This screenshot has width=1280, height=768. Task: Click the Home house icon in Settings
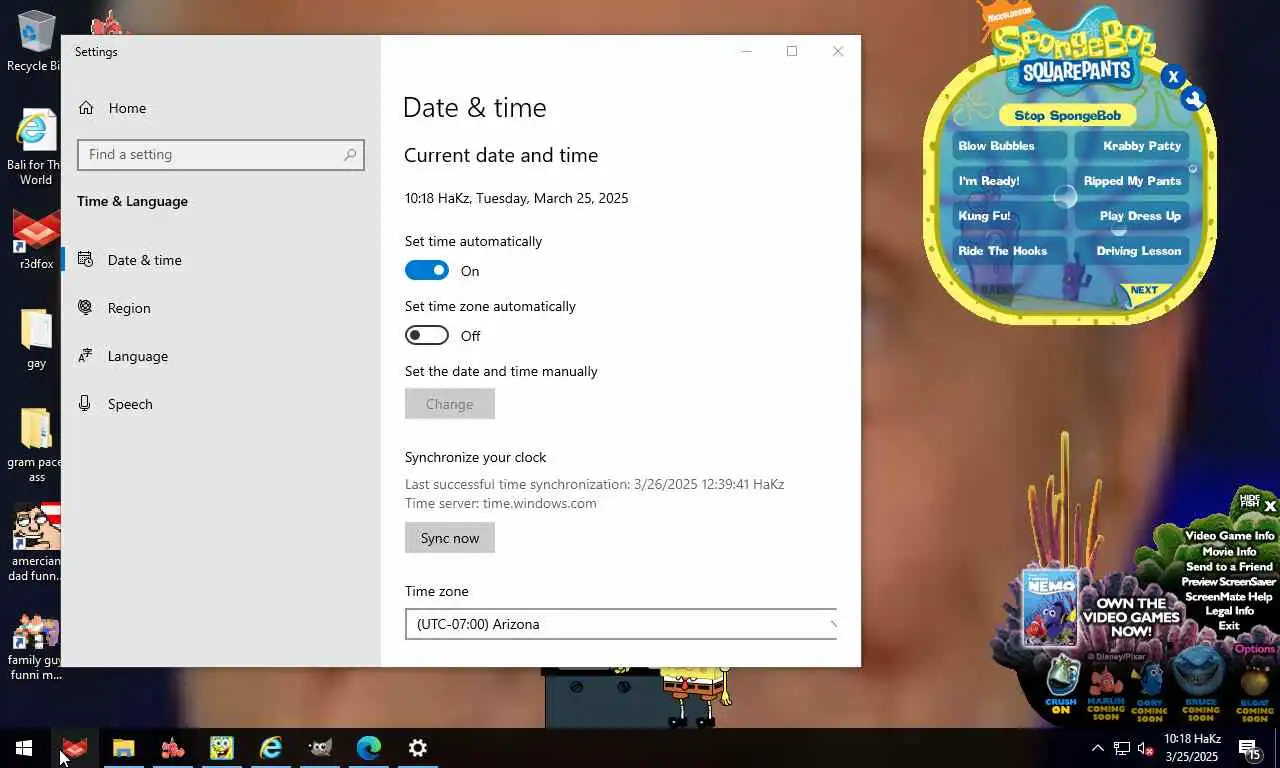pos(86,108)
